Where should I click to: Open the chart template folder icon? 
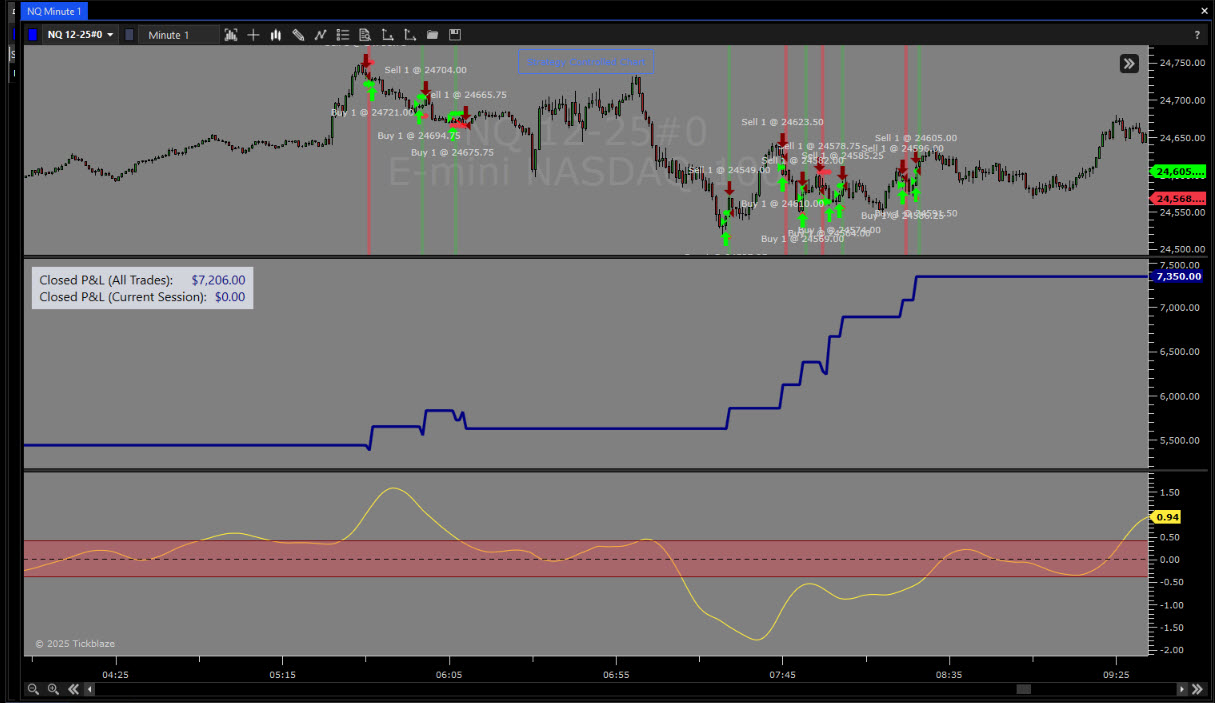click(x=432, y=35)
